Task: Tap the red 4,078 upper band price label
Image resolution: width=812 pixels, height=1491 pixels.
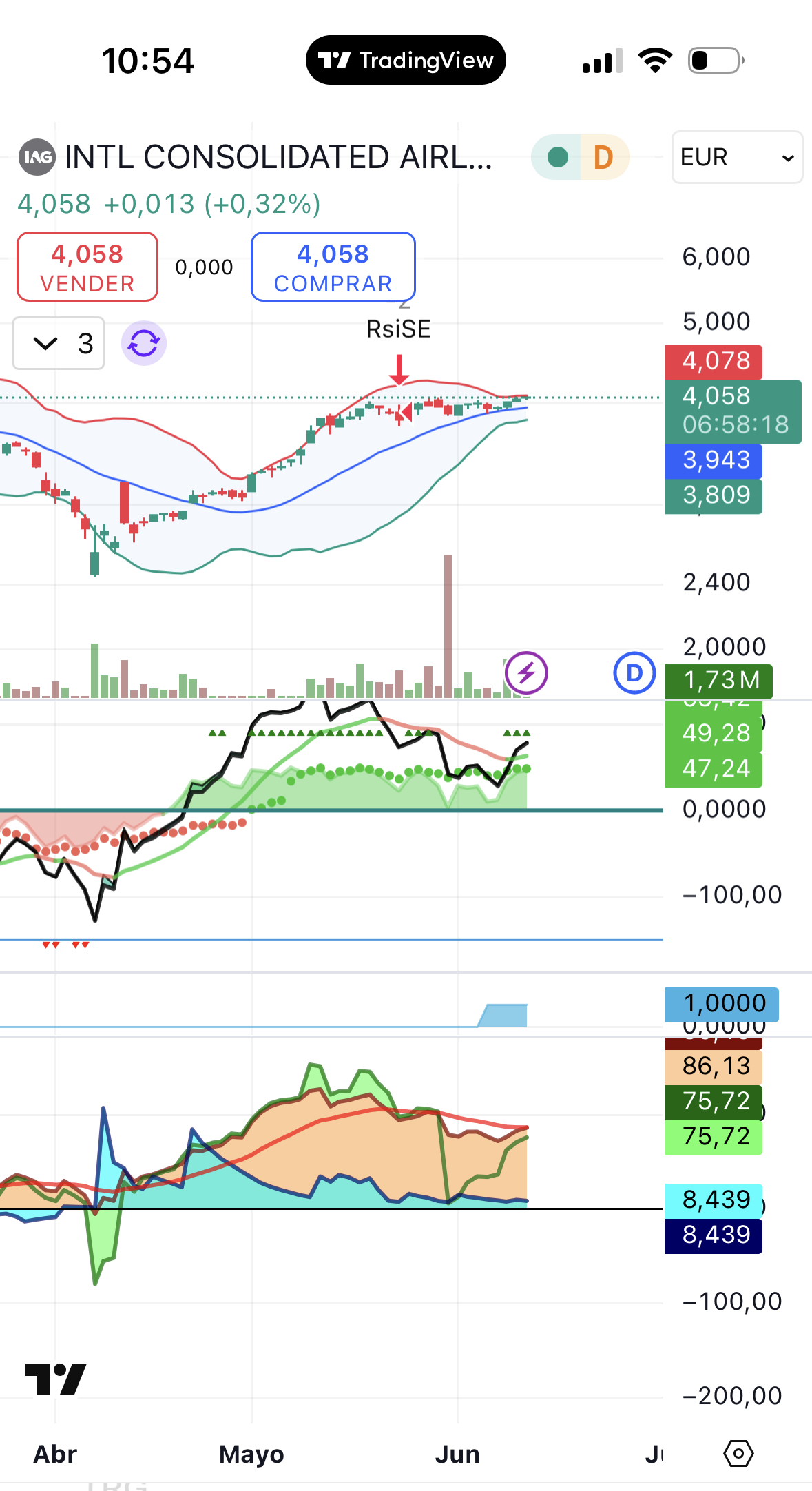Action: coord(714,362)
